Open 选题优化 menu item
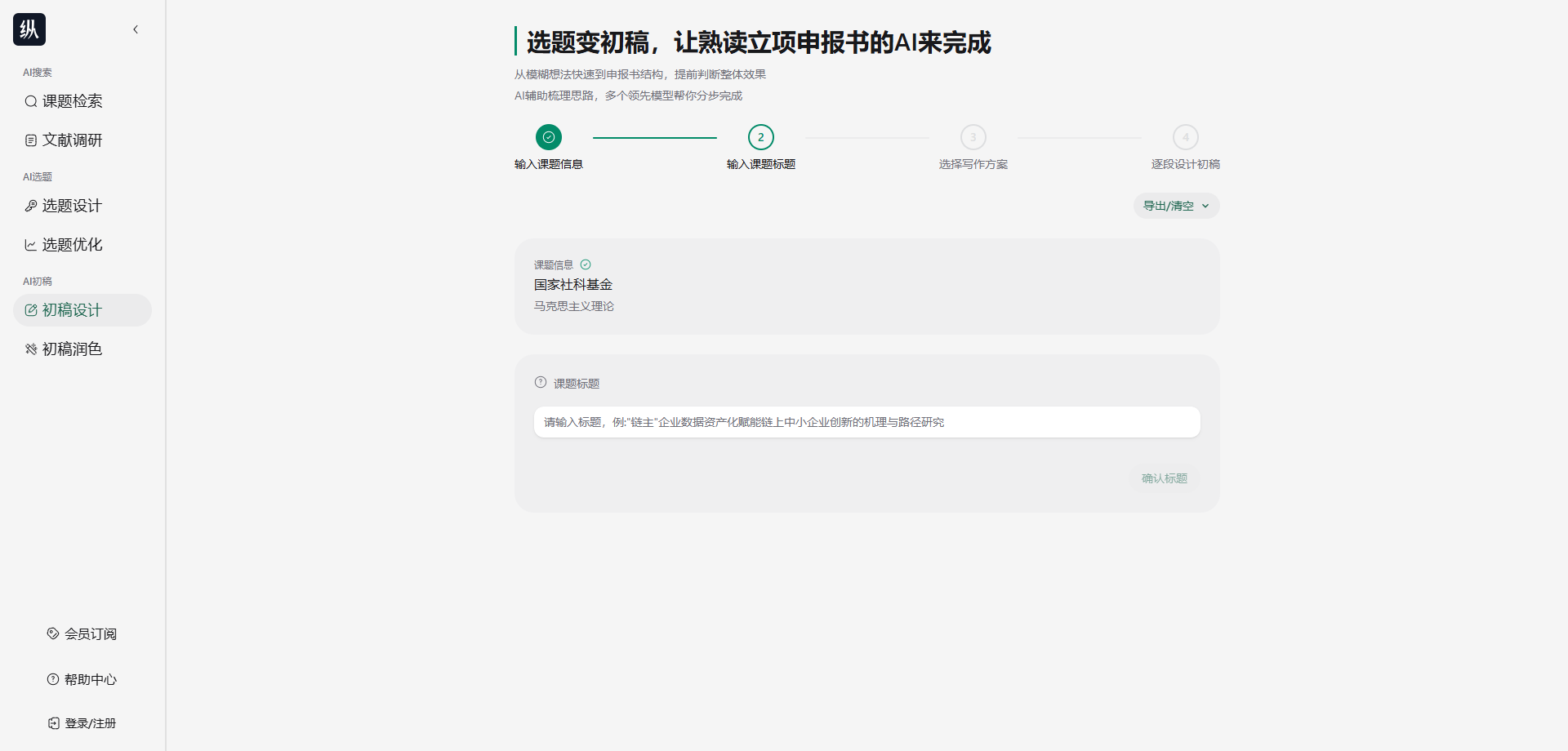This screenshot has width=1568, height=751. point(82,245)
